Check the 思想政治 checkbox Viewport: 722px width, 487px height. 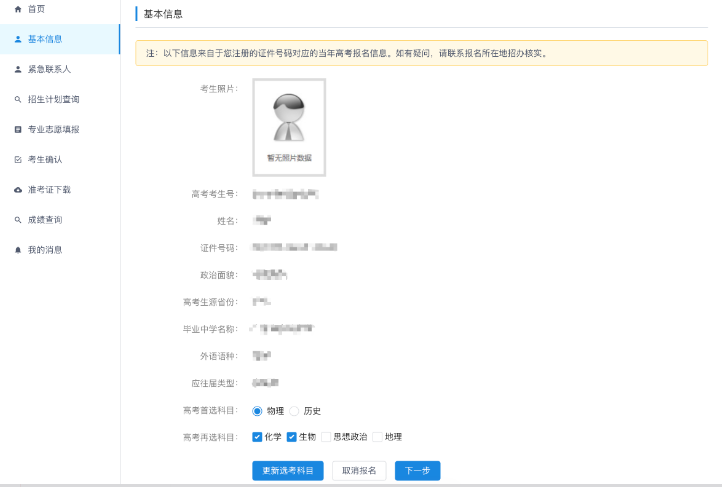[326, 437]
